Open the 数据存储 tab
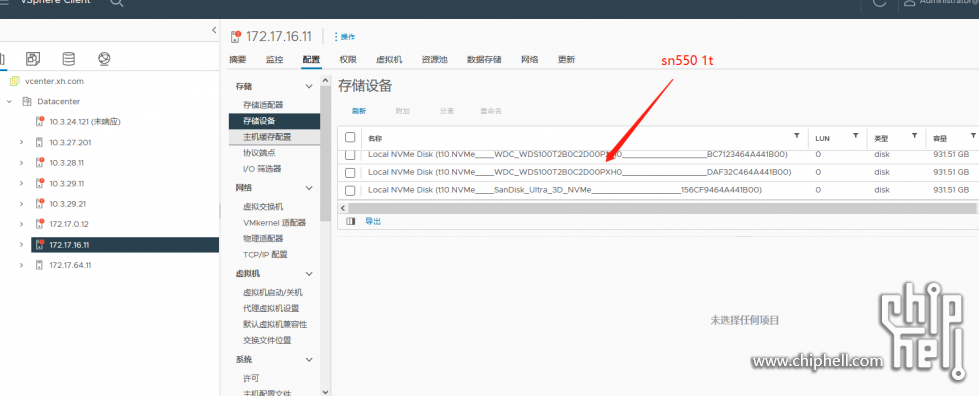 [x=484, y=60]
